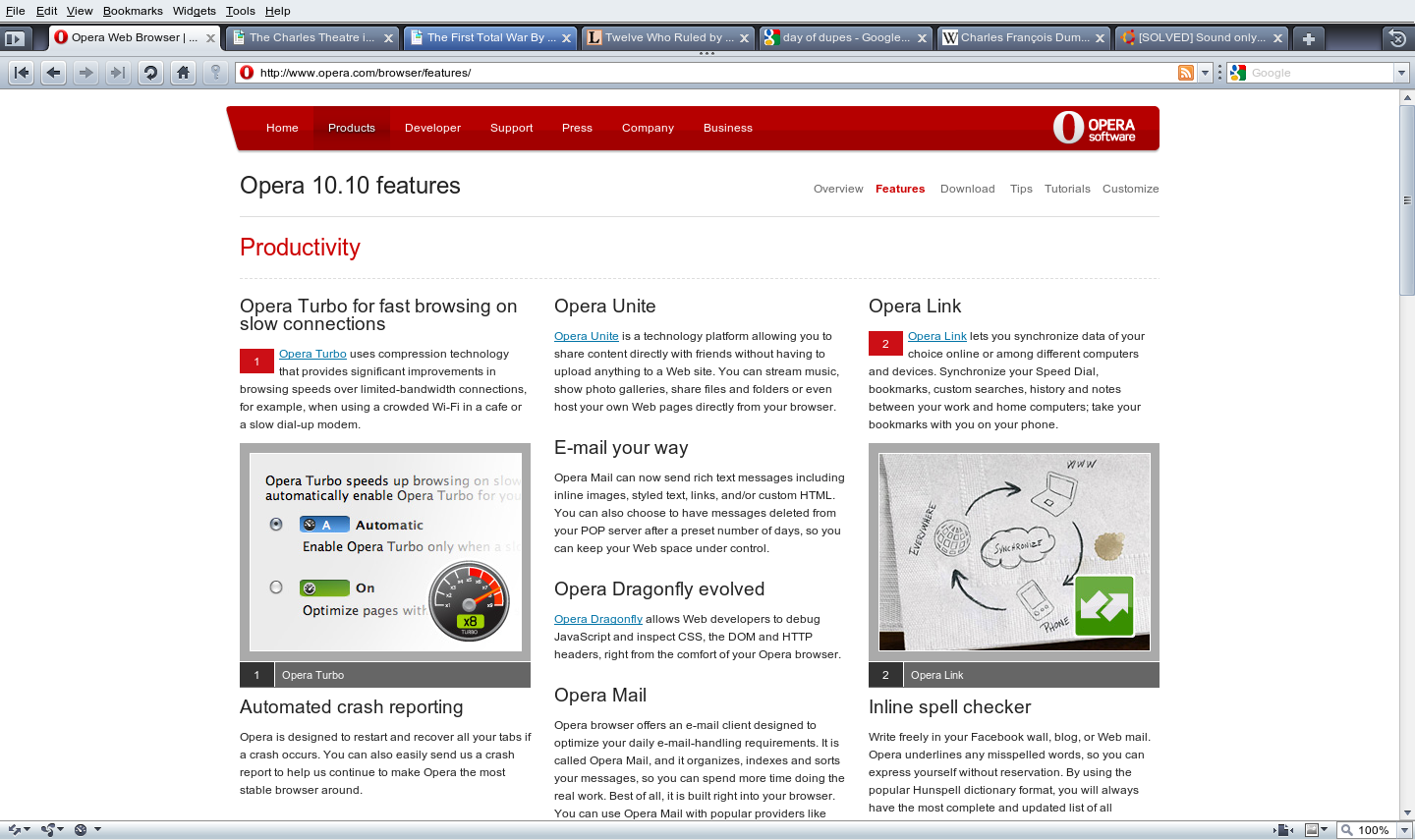Image resolution: width=1415 pixels, height=840 pixels.
Task: Select the Automatic radio option in the Turbo screenshot
Action: pyautogui.click(x=276, y=524)
